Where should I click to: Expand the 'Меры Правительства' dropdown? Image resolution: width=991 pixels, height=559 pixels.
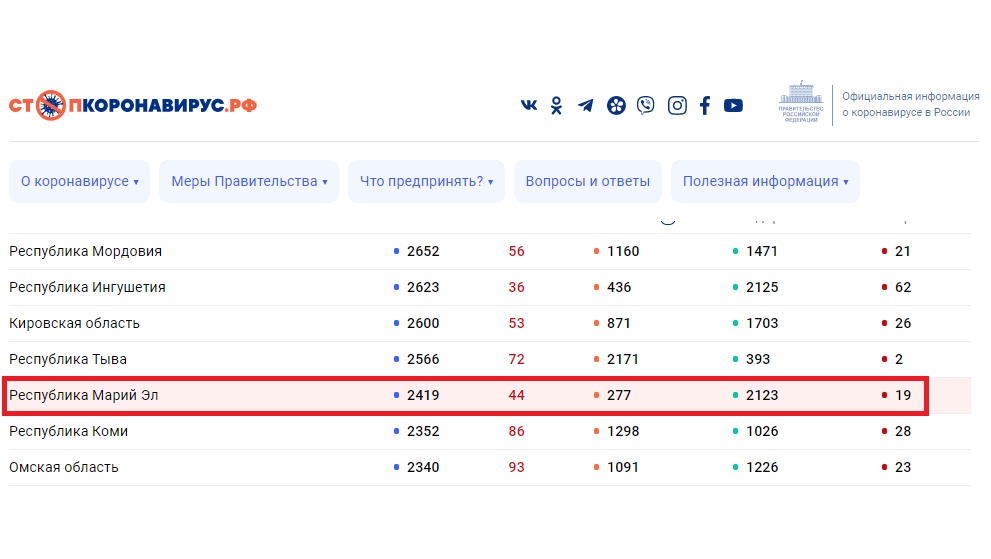pyautogui.click(x=249, y=181)
